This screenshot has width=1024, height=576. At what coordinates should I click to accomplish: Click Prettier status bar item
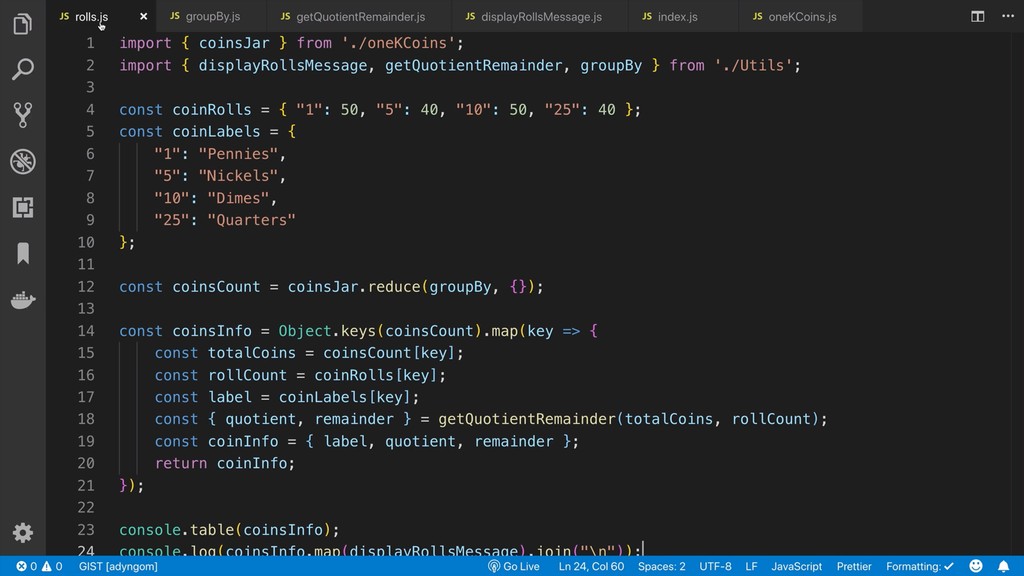pyautogui.click(x=854, y=566)
